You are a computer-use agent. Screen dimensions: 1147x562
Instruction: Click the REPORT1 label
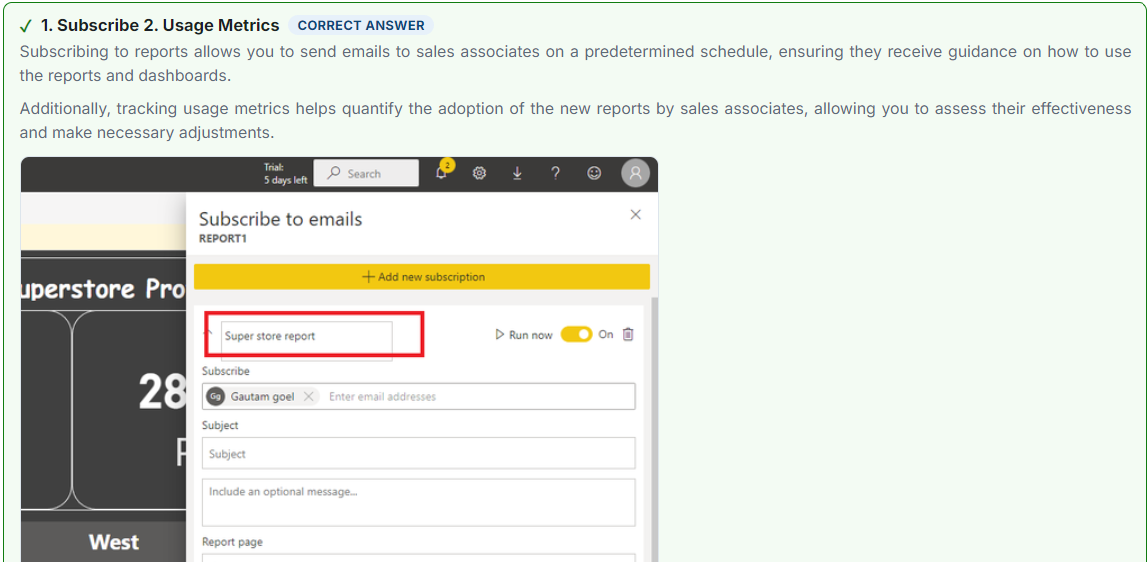coord(222,239)
